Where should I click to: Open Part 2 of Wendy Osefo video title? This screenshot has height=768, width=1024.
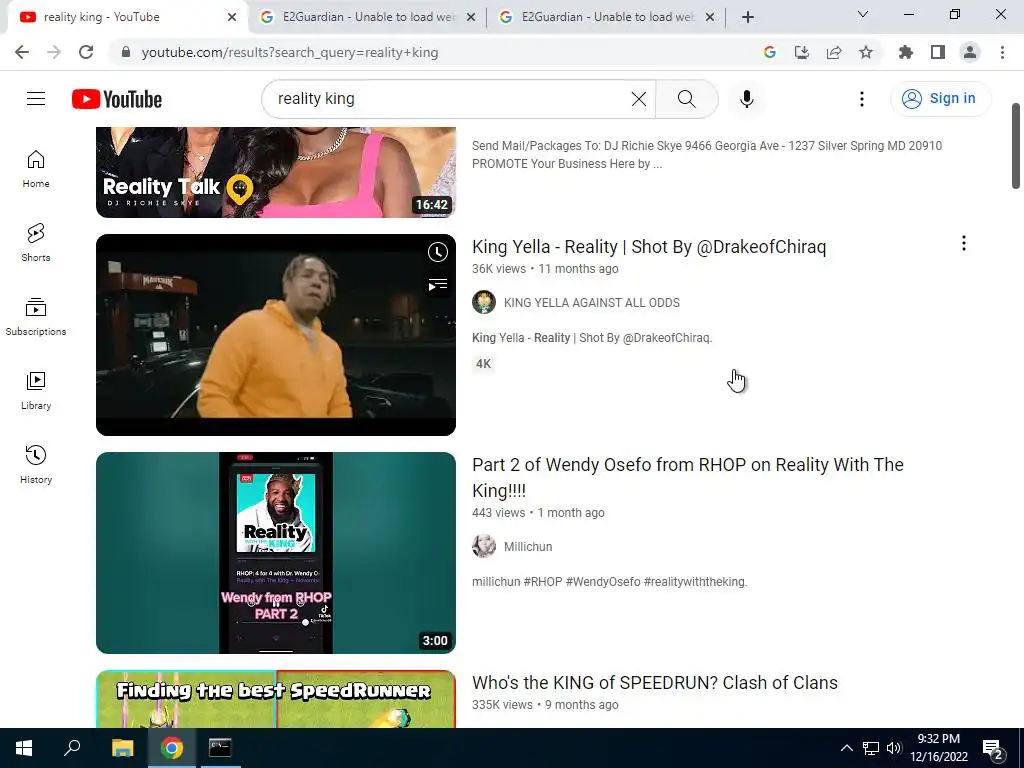point(688,477)
